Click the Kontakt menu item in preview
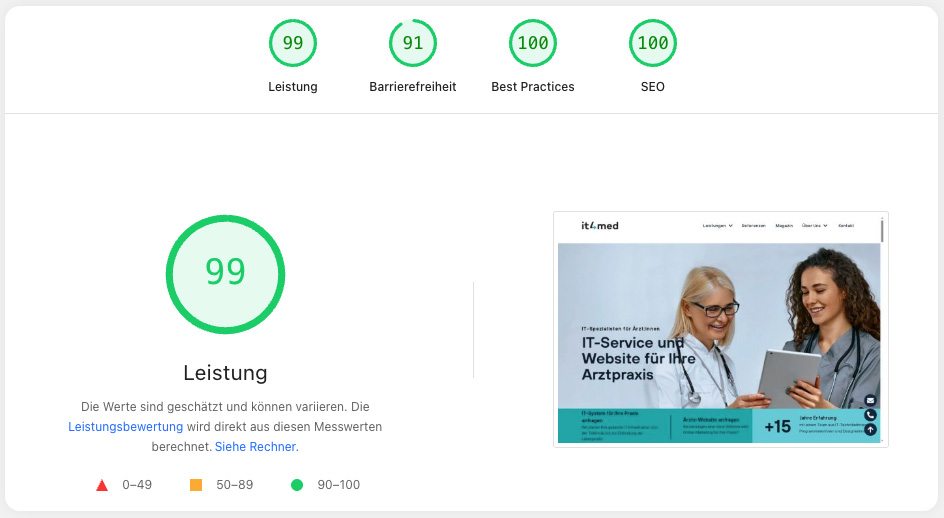The height and width of the screenshot is (518, 944). pos(846,226)
